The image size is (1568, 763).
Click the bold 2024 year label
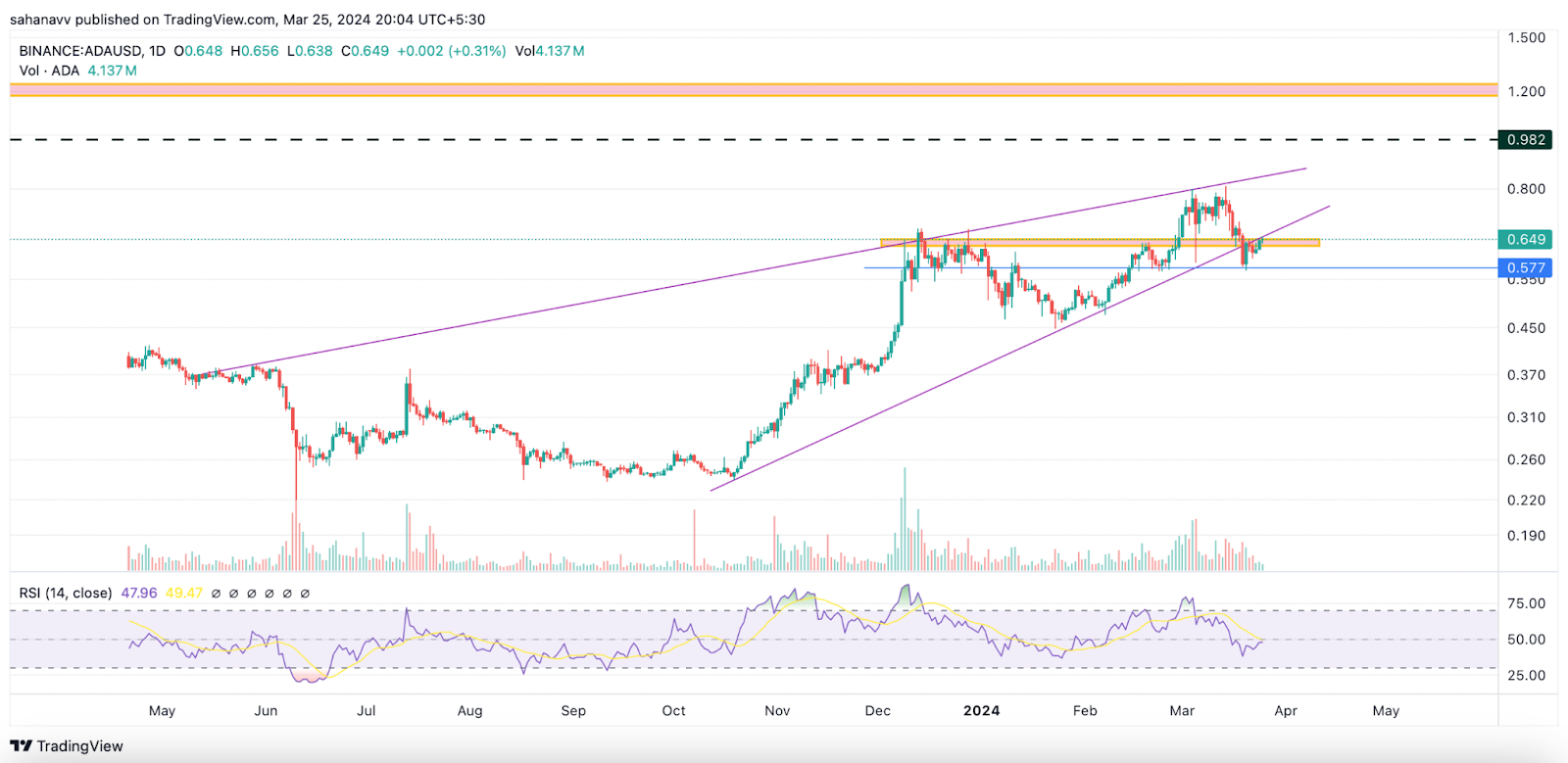pos(981,711)
